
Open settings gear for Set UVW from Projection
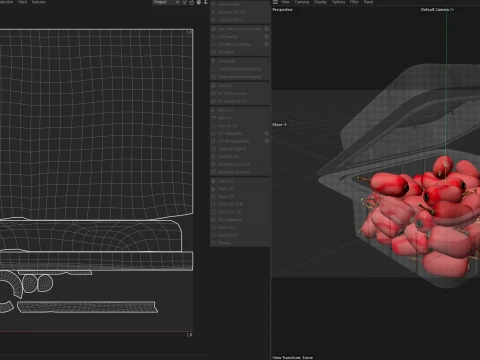[266, 29]
